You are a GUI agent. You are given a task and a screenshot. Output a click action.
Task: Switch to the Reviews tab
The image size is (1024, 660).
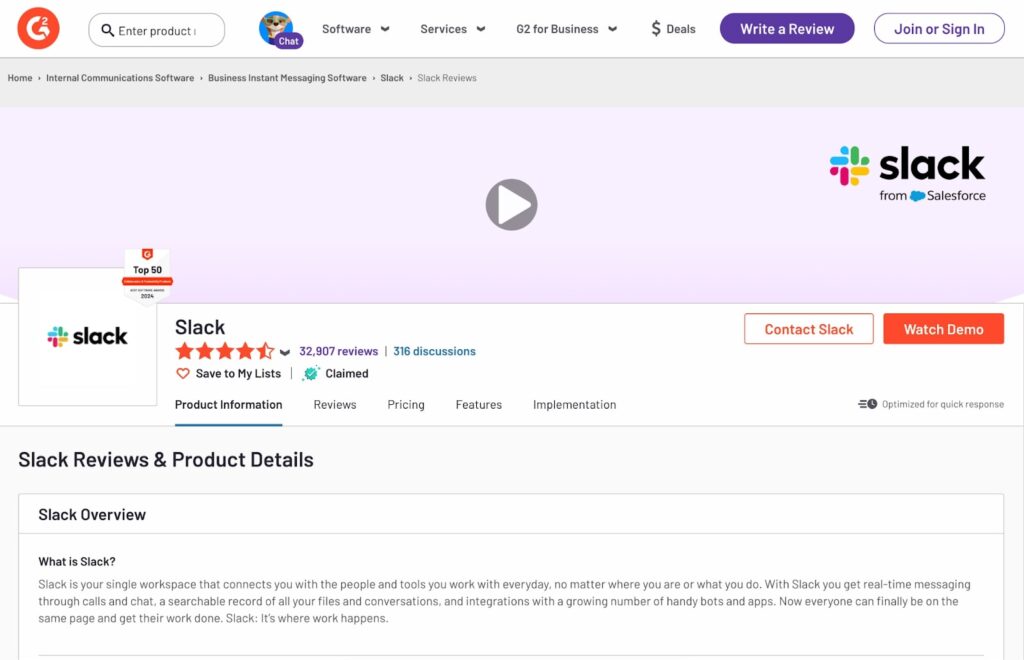pos(335,405)
